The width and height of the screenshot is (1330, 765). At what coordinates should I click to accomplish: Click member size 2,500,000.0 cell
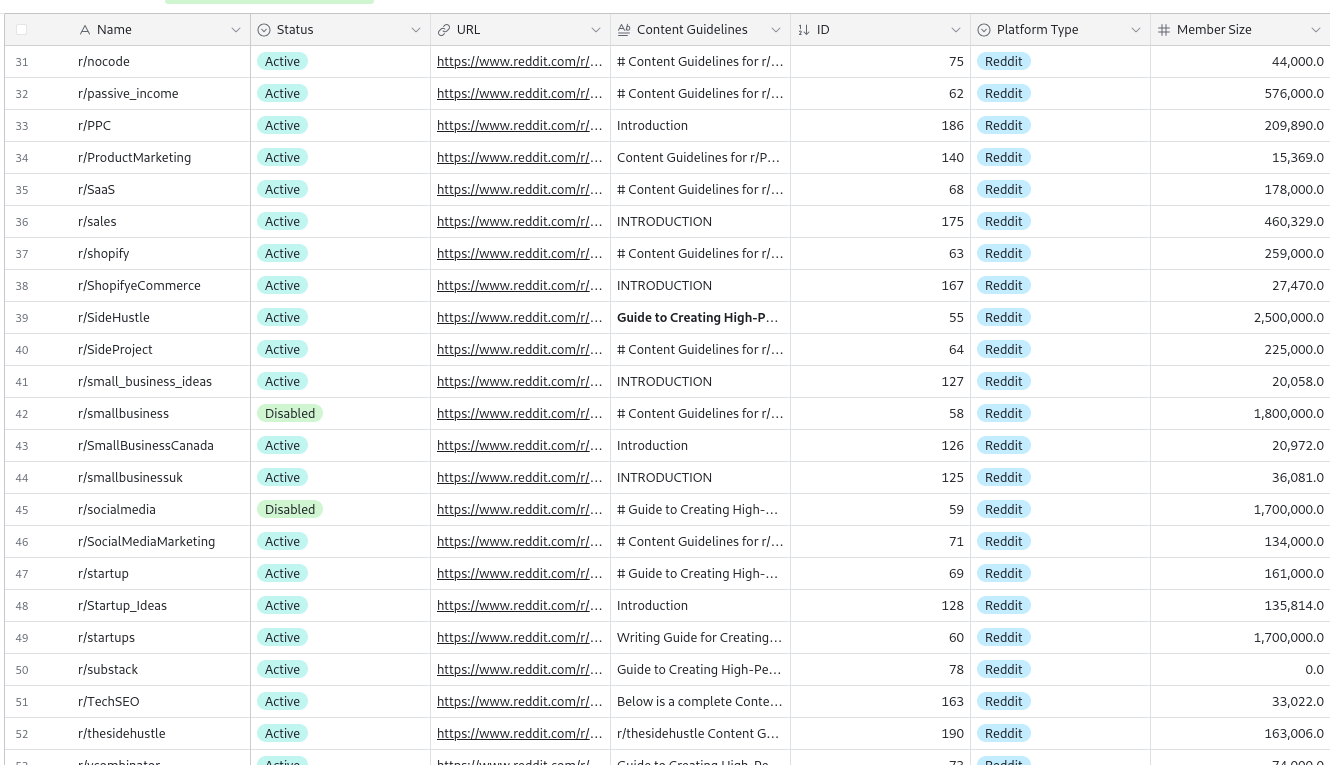pyautogui.click(x=1240, y=318)
